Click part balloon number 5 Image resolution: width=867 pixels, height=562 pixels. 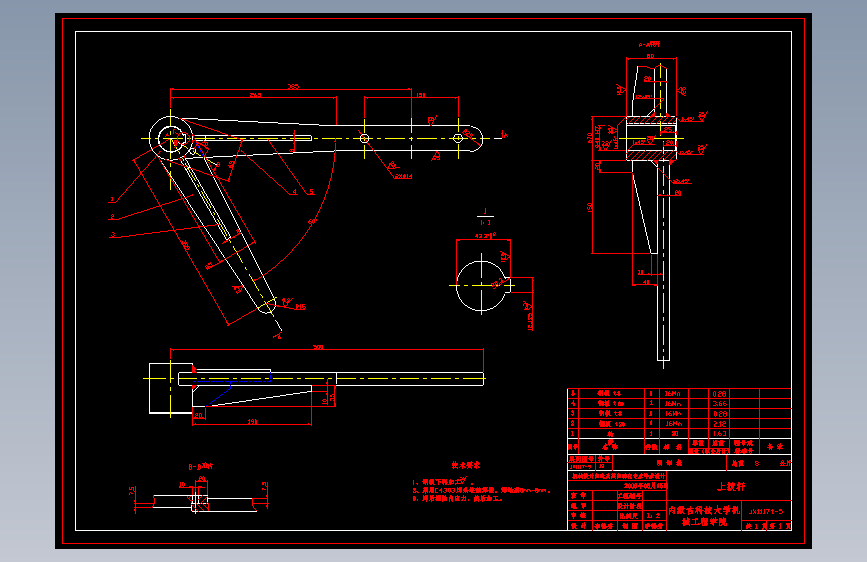[x=311, y=192]
